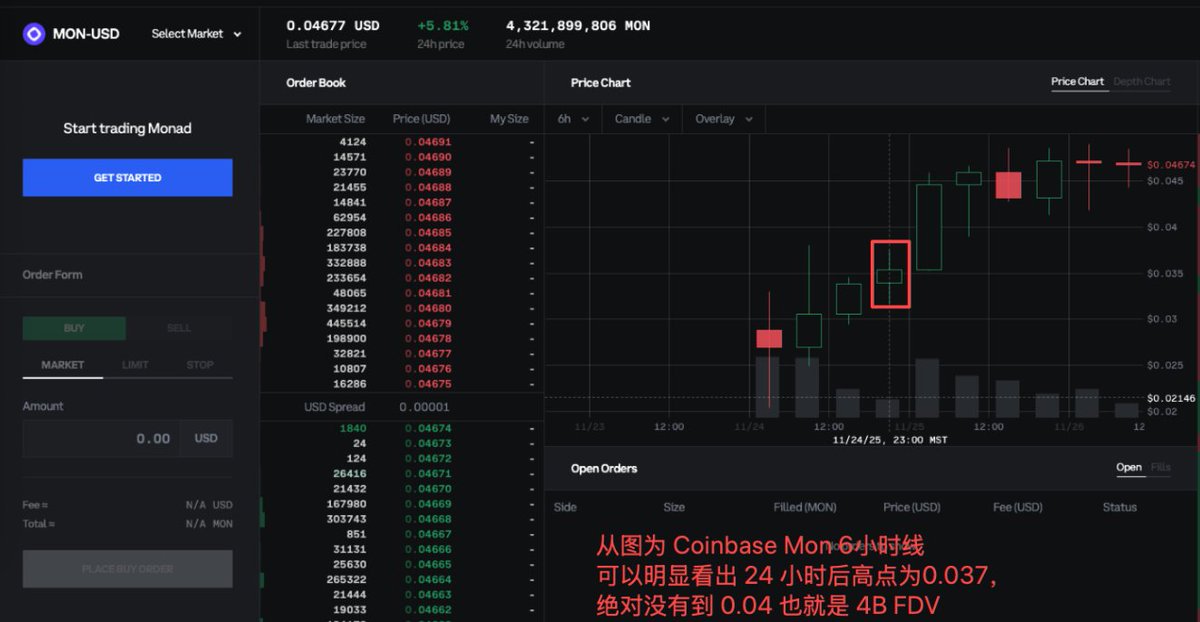Viewport: 1200px width, 622px height.
Task: Click the 11/24/25, 23:00 MST time label
Action: 890,439
